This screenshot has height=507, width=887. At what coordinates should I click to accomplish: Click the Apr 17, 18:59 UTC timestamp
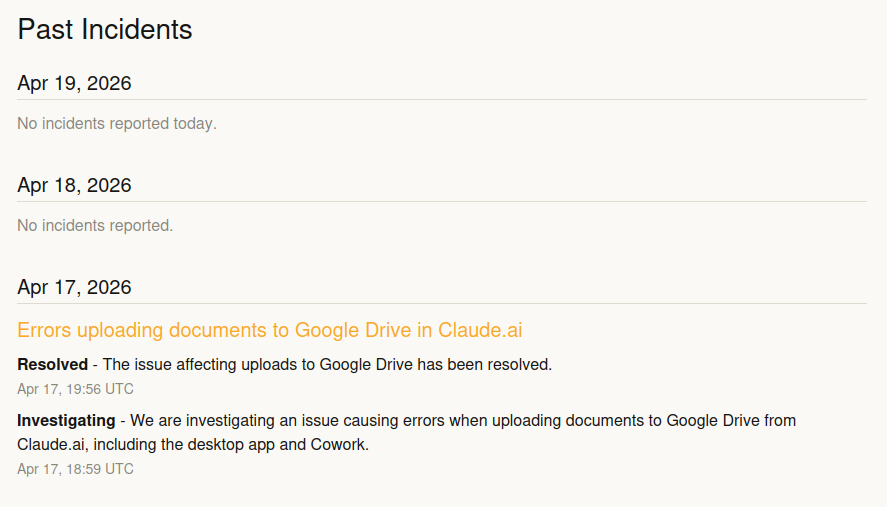point(75,469)
